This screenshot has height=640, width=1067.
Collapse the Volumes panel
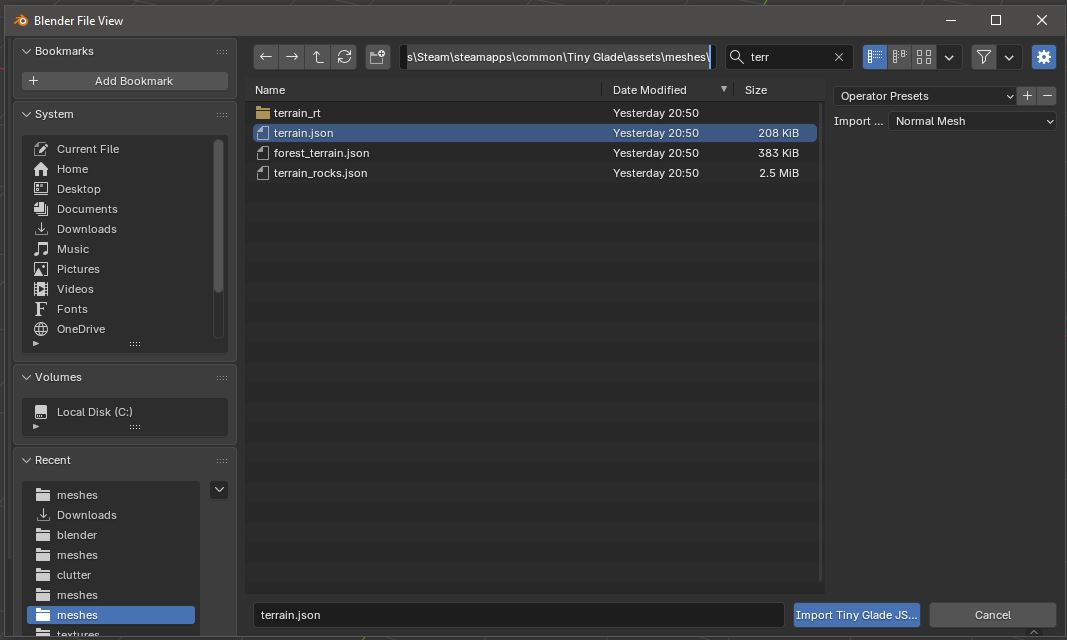pos(27,377)
